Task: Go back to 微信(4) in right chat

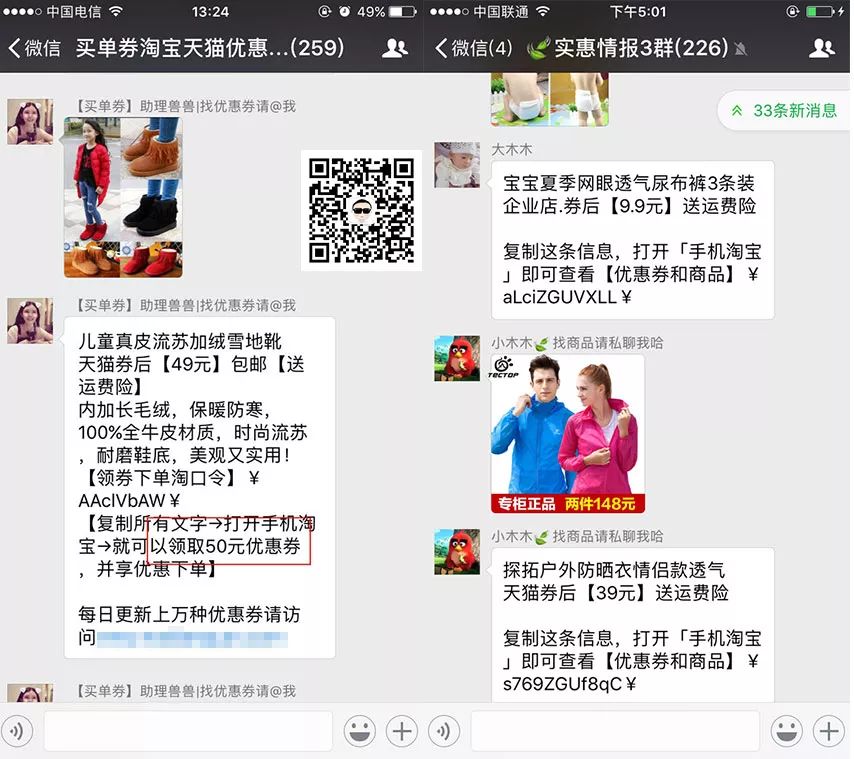Action: tap(474, 48)
